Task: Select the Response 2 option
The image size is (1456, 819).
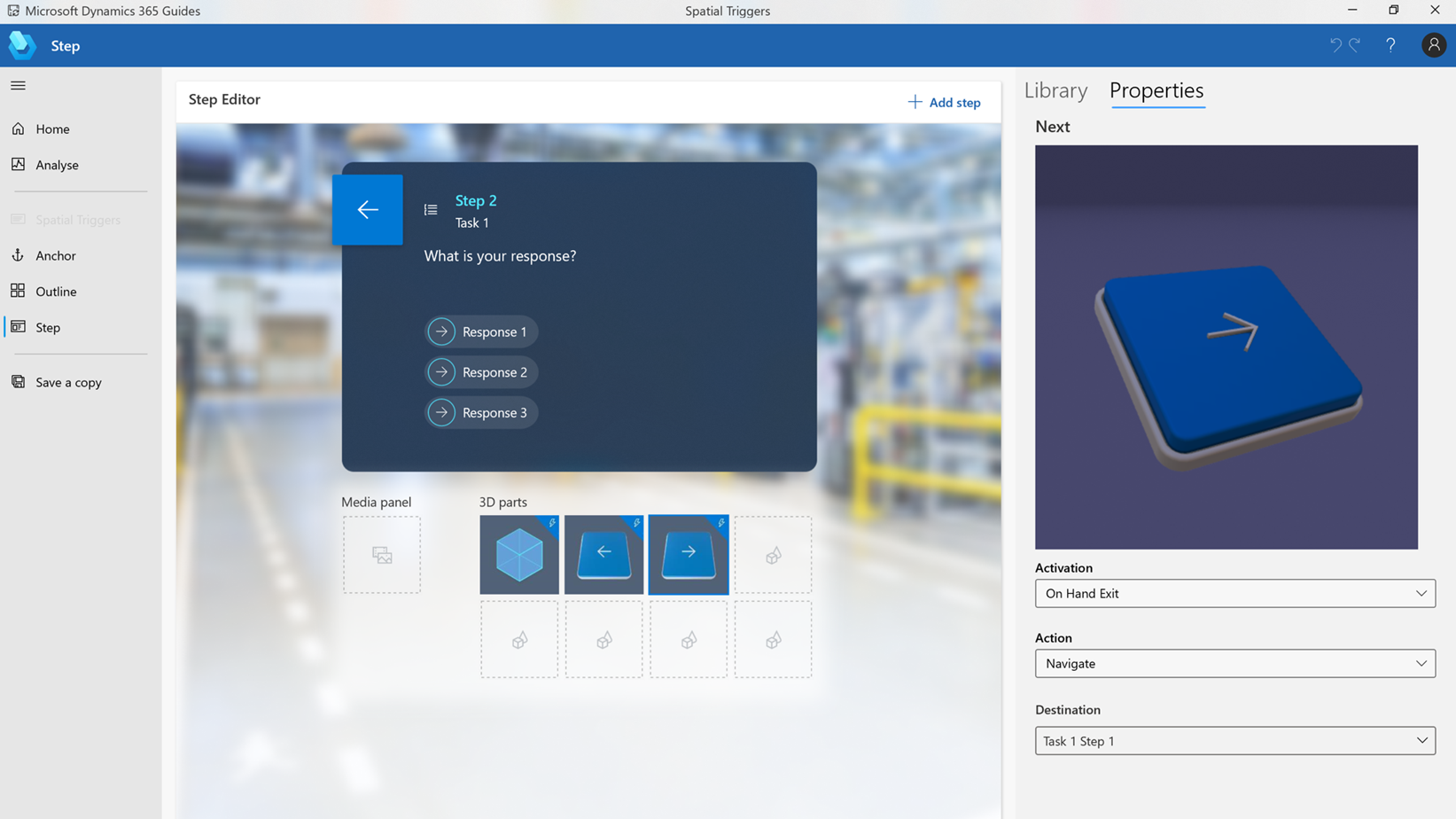Action: (x=481, y=371)
